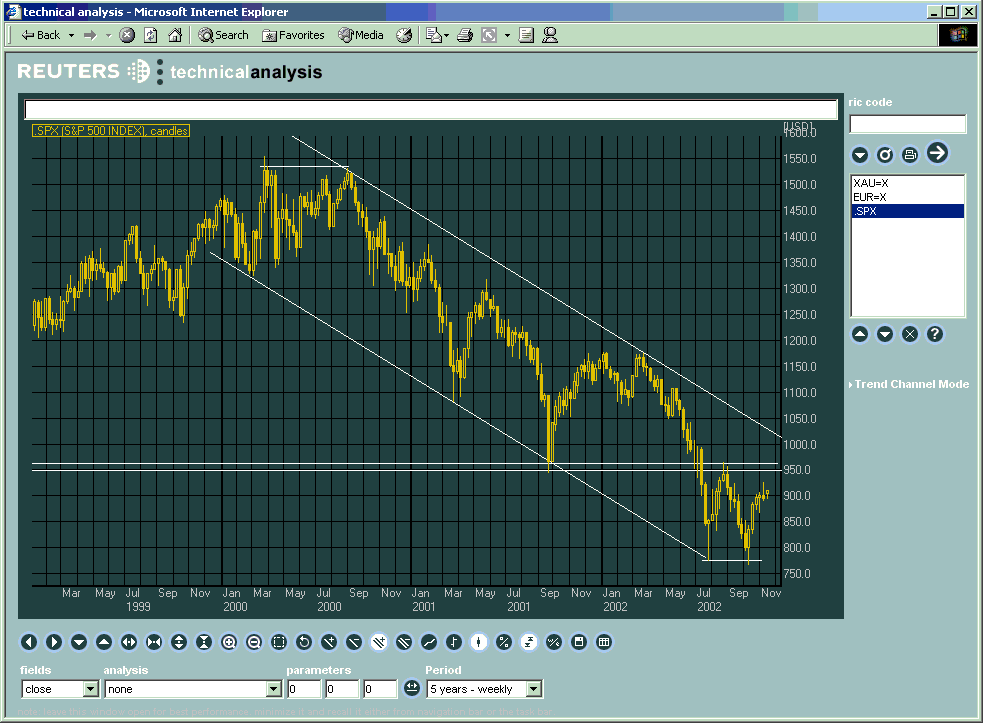983x723 pixels.
Task: Click the remove trend channel icon
Action: [404, 642]
